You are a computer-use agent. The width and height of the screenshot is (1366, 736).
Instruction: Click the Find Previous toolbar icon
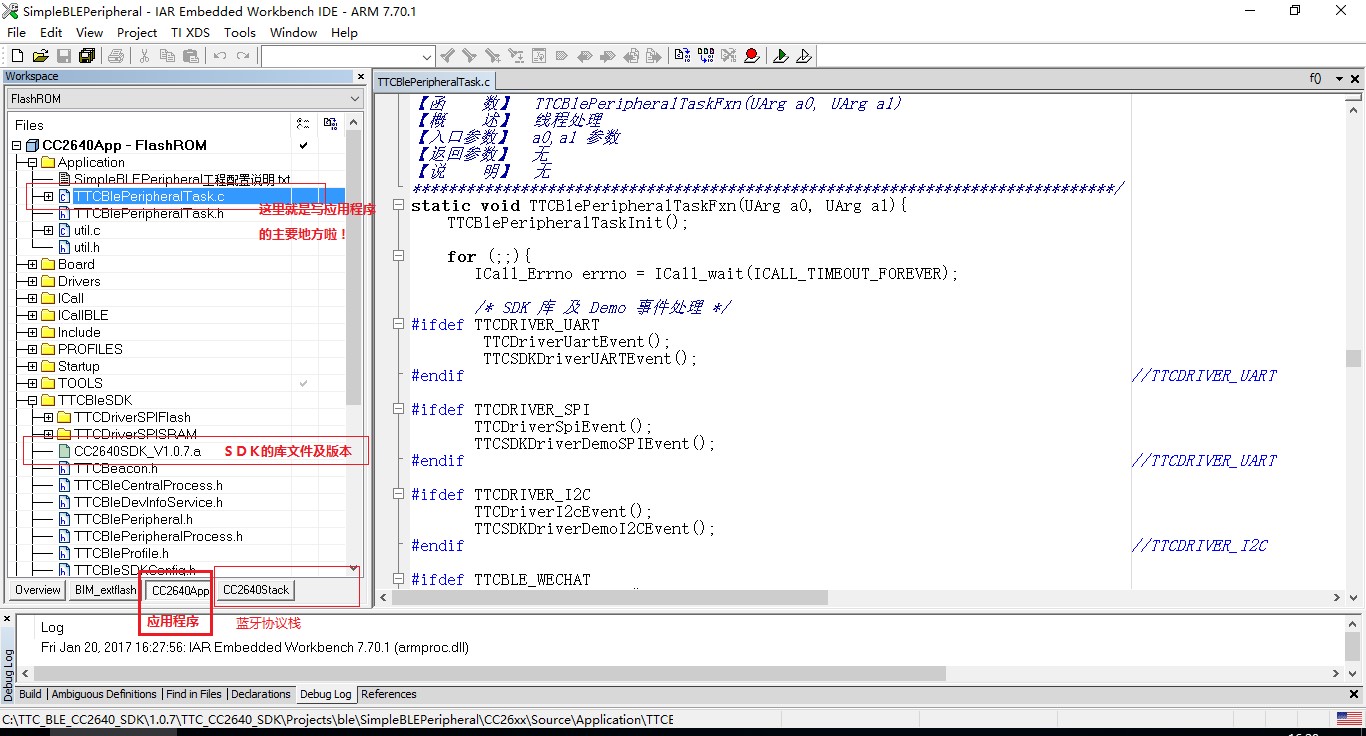click(x=447, y=56)
